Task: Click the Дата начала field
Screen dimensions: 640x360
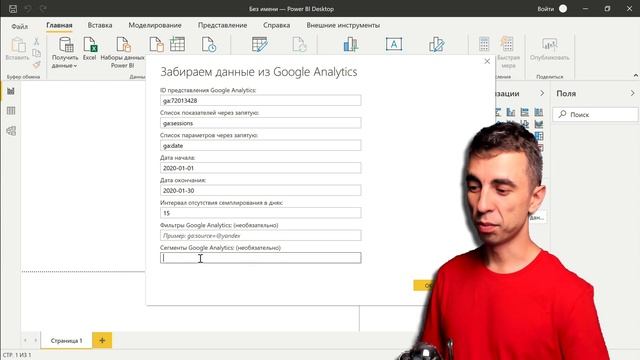Action: [x=260, y=168]
